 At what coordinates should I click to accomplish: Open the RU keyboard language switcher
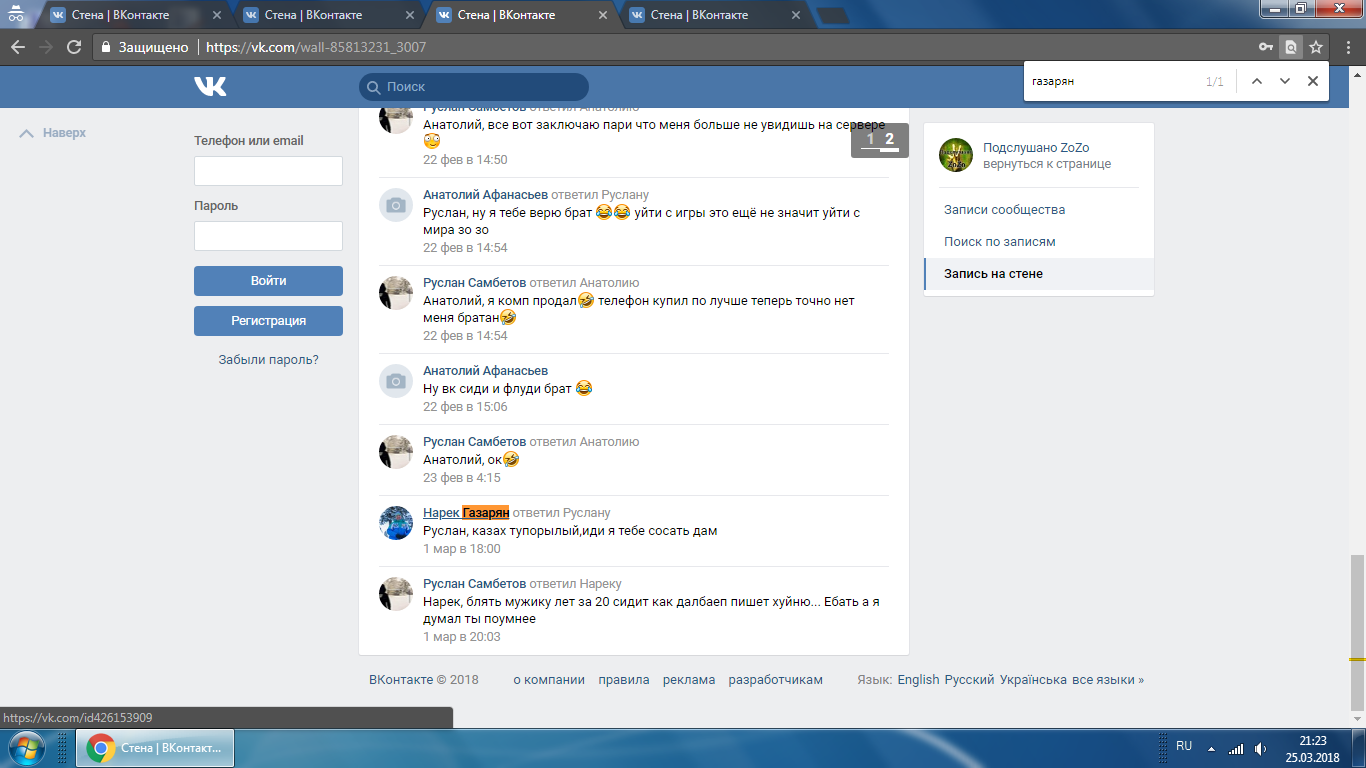[1183, 746]
